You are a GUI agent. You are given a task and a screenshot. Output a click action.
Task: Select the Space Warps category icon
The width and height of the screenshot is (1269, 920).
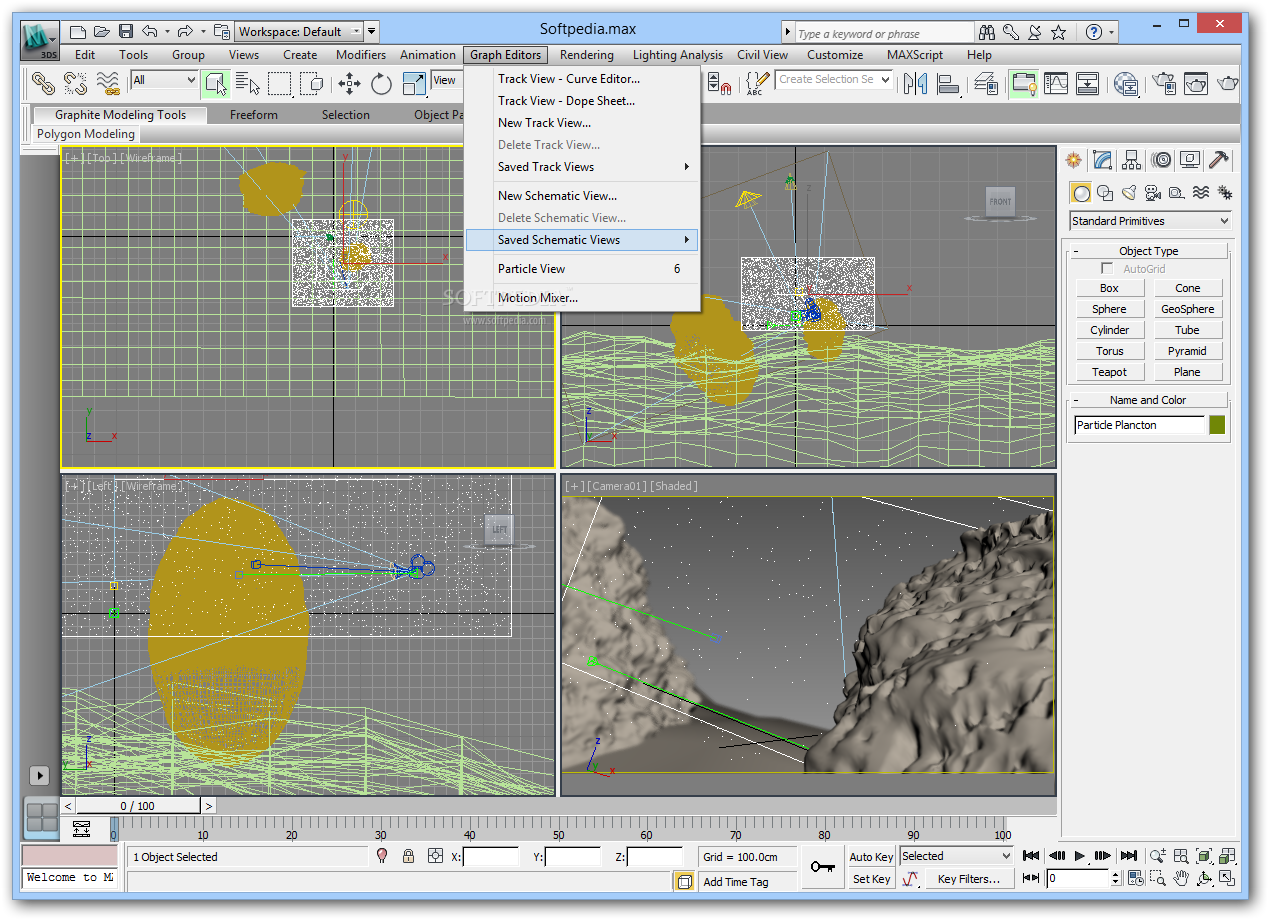1201,193
